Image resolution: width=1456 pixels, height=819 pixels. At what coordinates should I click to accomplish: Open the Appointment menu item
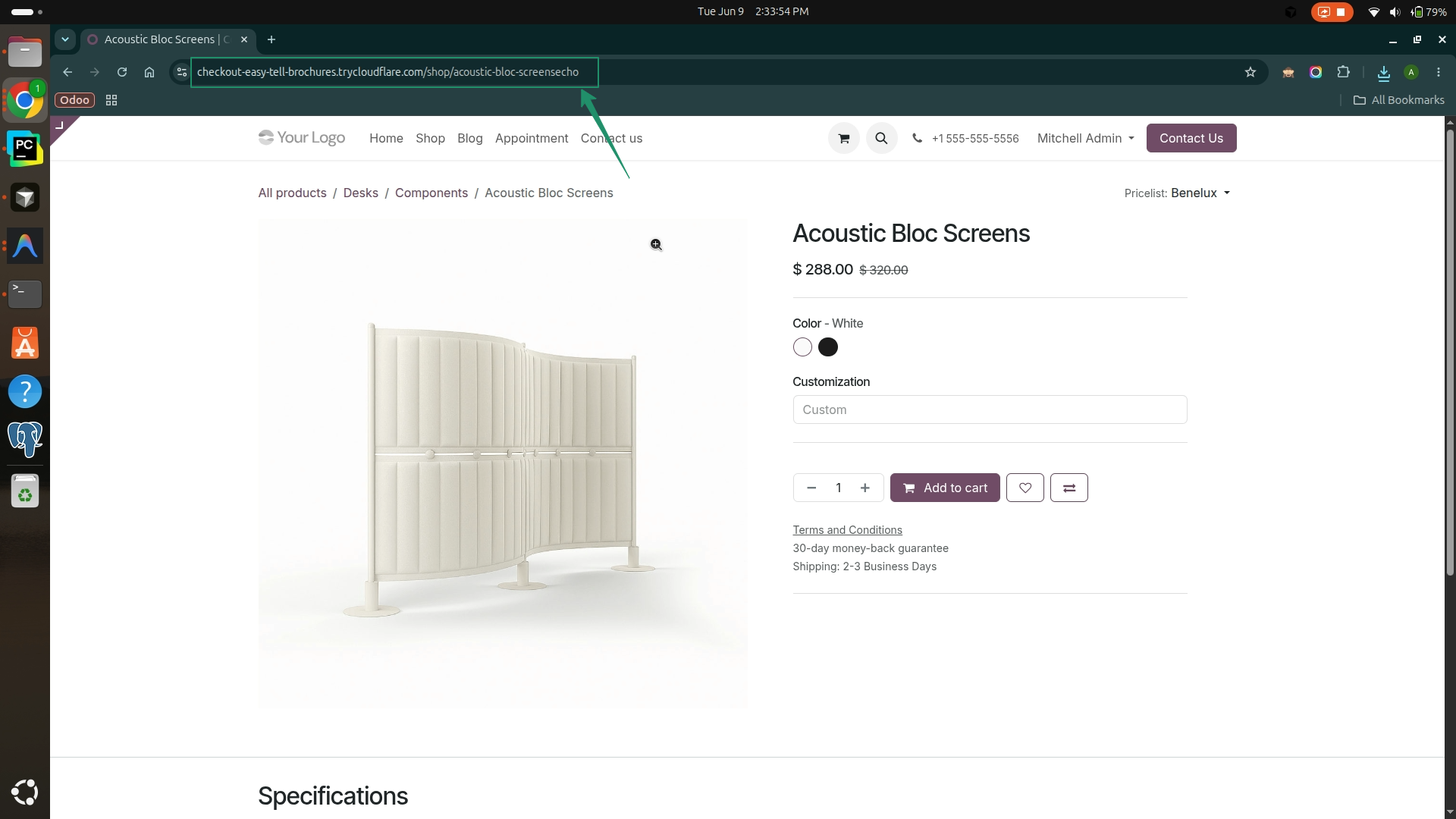click(532, 138)
